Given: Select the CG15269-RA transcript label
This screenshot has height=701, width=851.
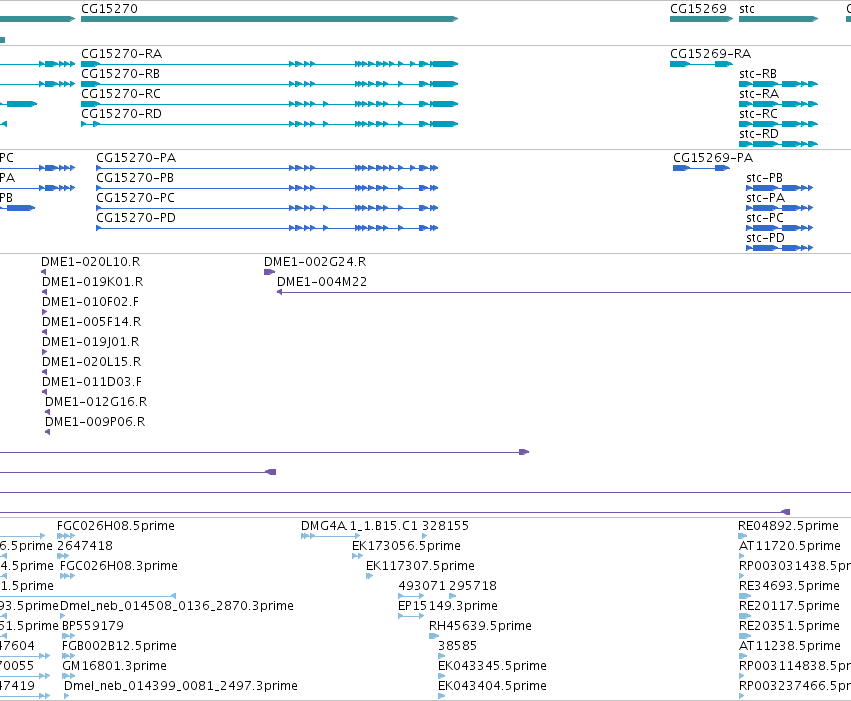Looking at the screenshot, I should (710, 54).
